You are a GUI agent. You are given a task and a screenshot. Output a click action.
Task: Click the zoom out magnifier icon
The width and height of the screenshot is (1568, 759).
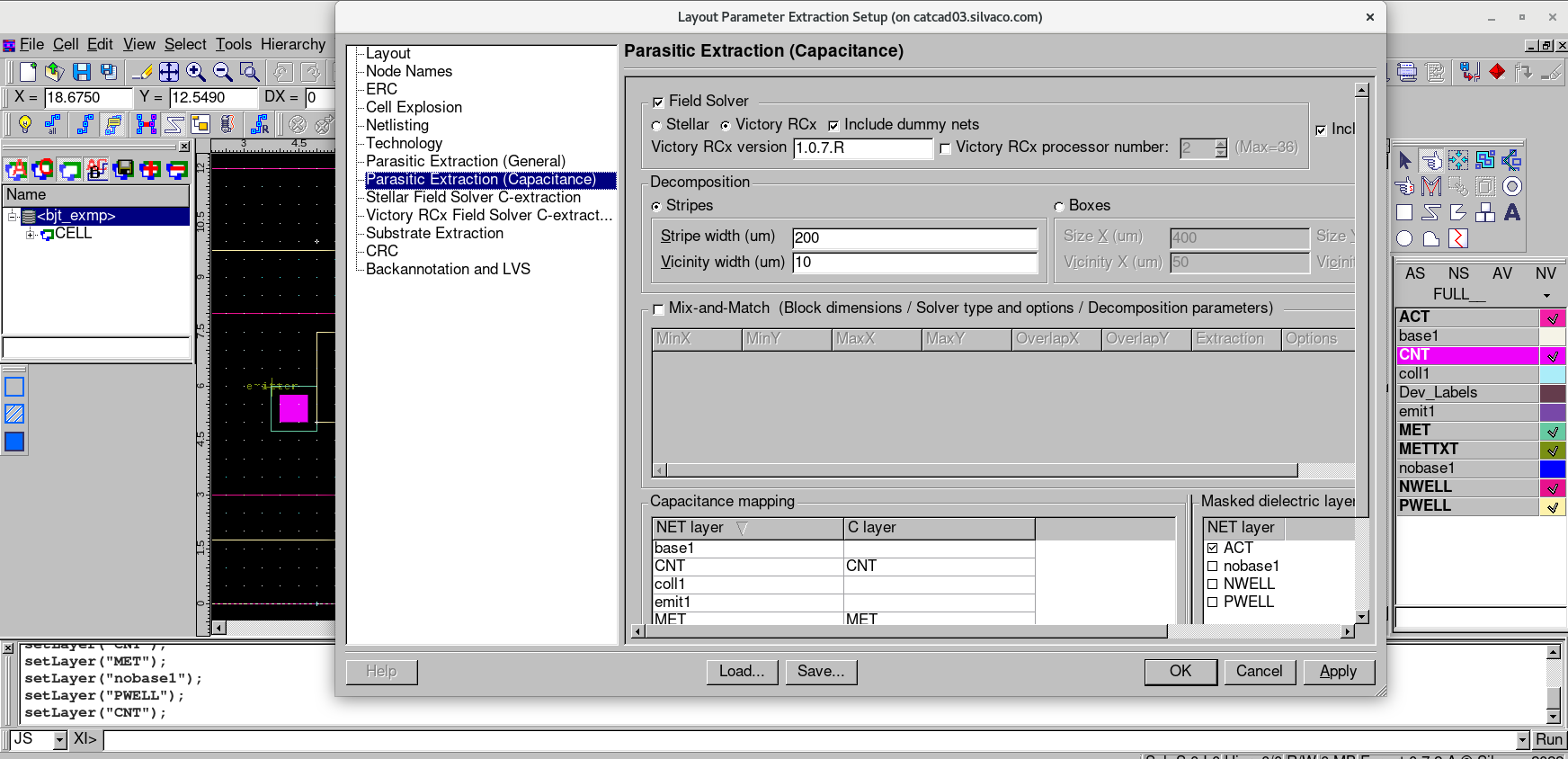pyautogui.click(x=223, y=72)
